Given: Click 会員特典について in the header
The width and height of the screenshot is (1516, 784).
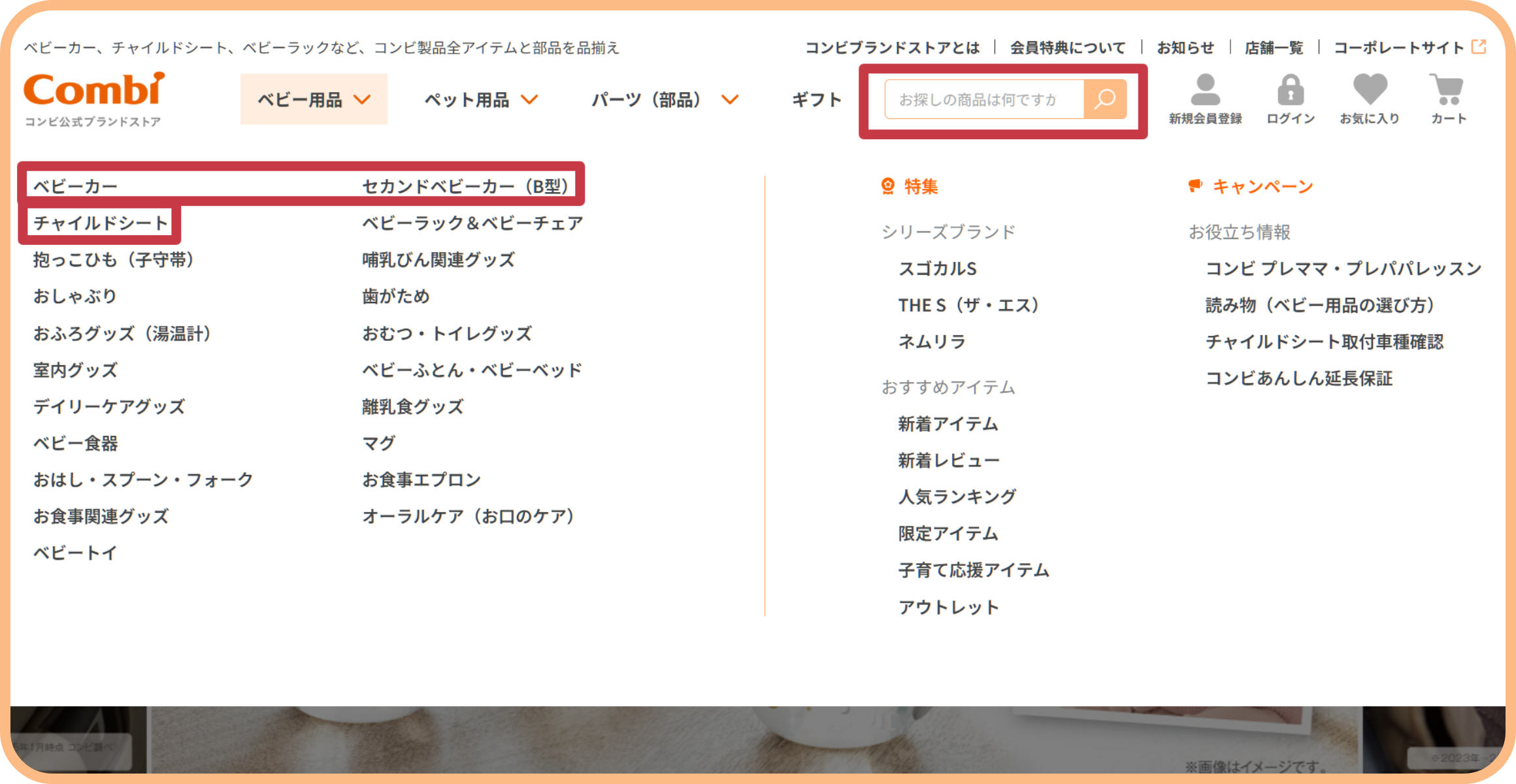Looking at the screenshot, I should point(1068,46).
